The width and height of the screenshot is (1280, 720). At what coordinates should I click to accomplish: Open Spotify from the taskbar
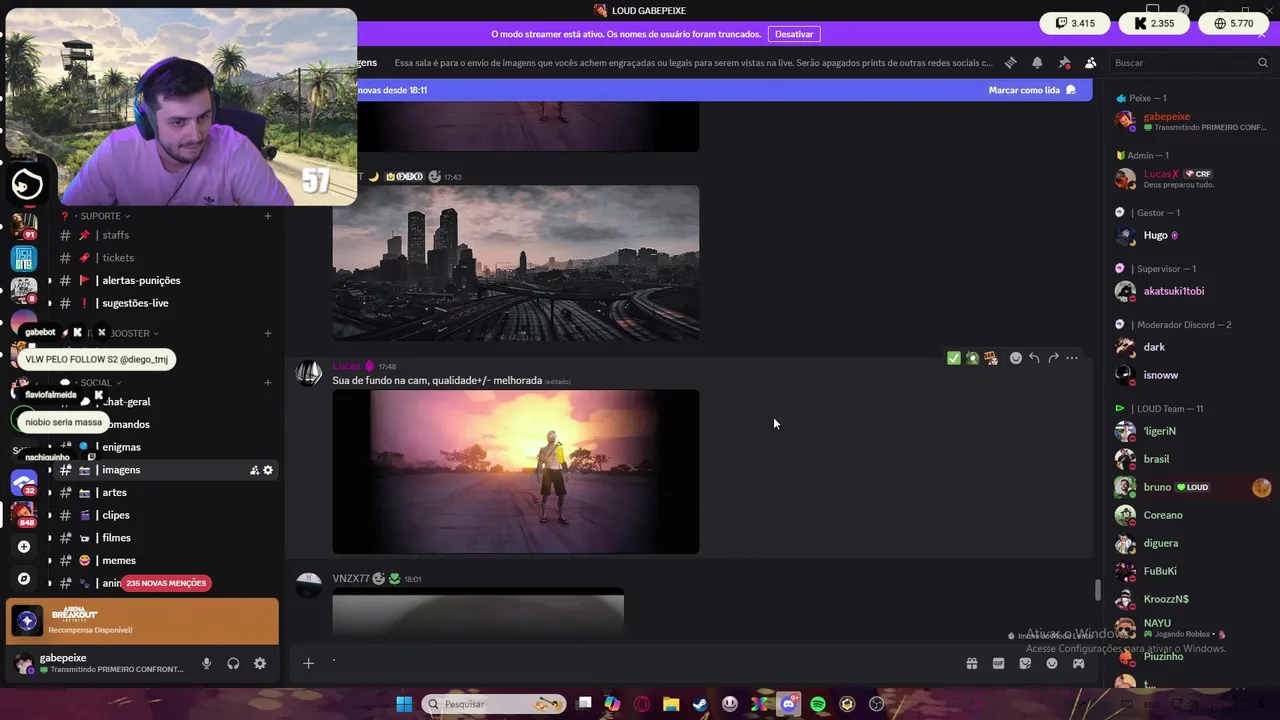(x=818, y=704)
